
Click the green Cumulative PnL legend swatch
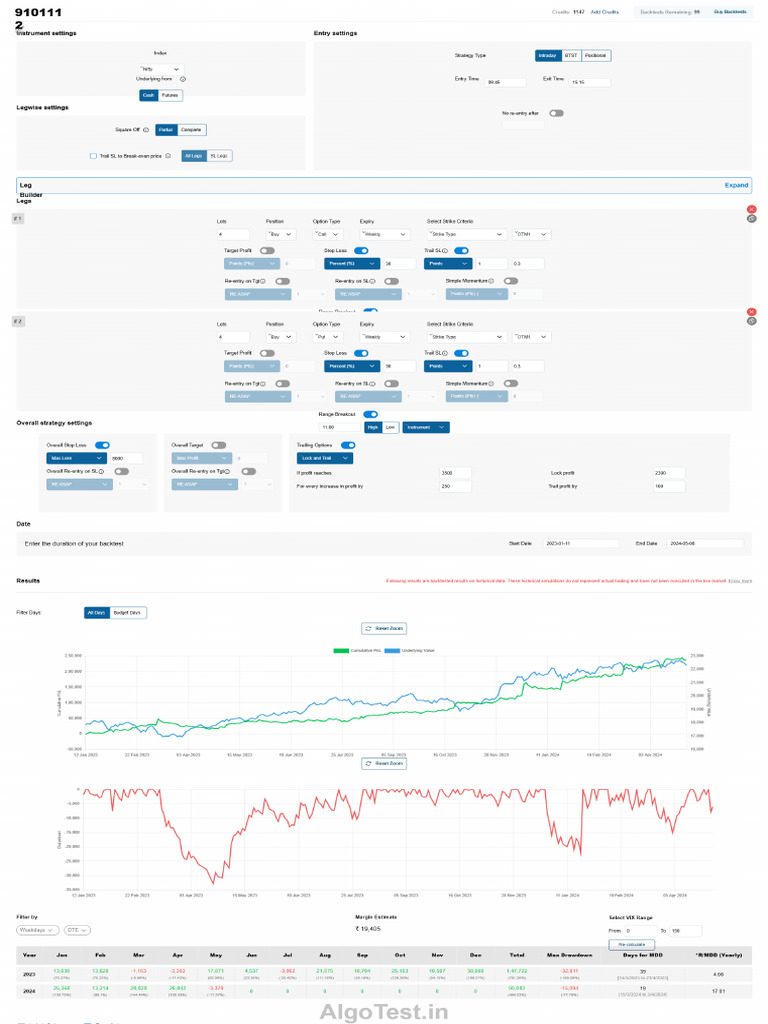pos(341,650)
